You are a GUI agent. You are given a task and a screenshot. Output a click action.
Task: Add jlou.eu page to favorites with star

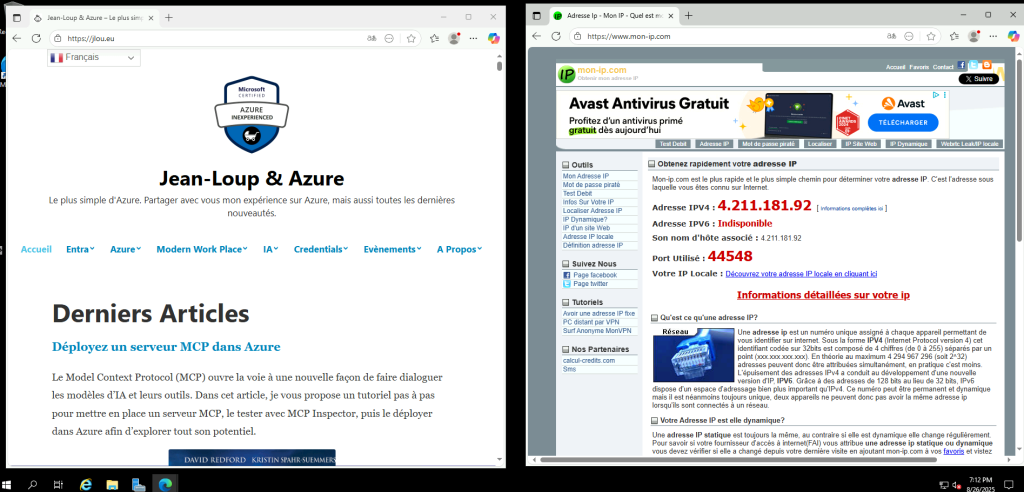click(x=411, y=39)
